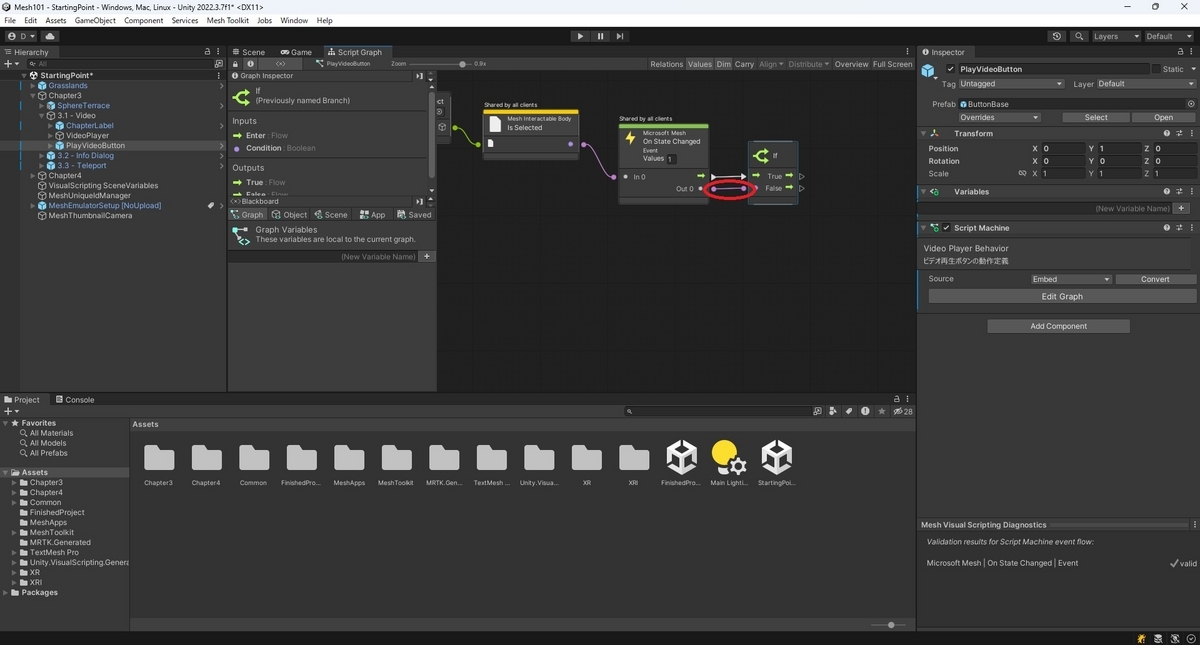Toggle the Static checkbox

1156,69
